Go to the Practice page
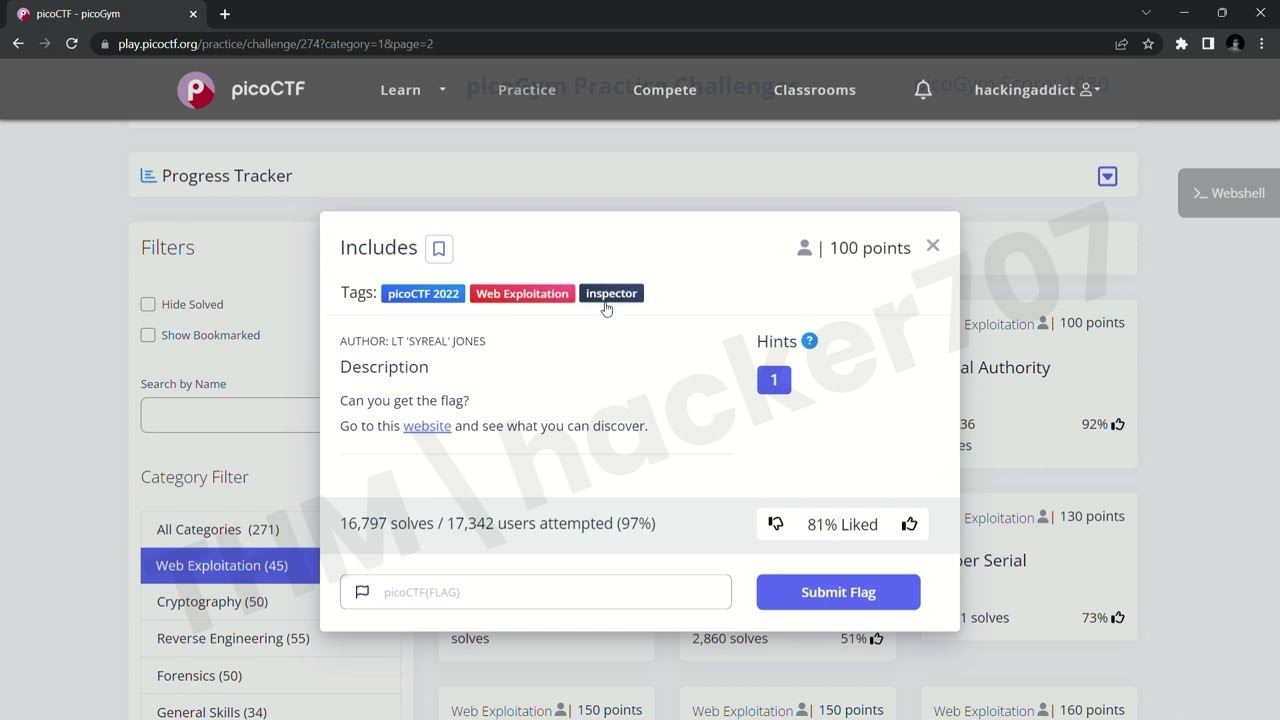1280x720 pixels. pyautogui.click(x=527, y=90)
